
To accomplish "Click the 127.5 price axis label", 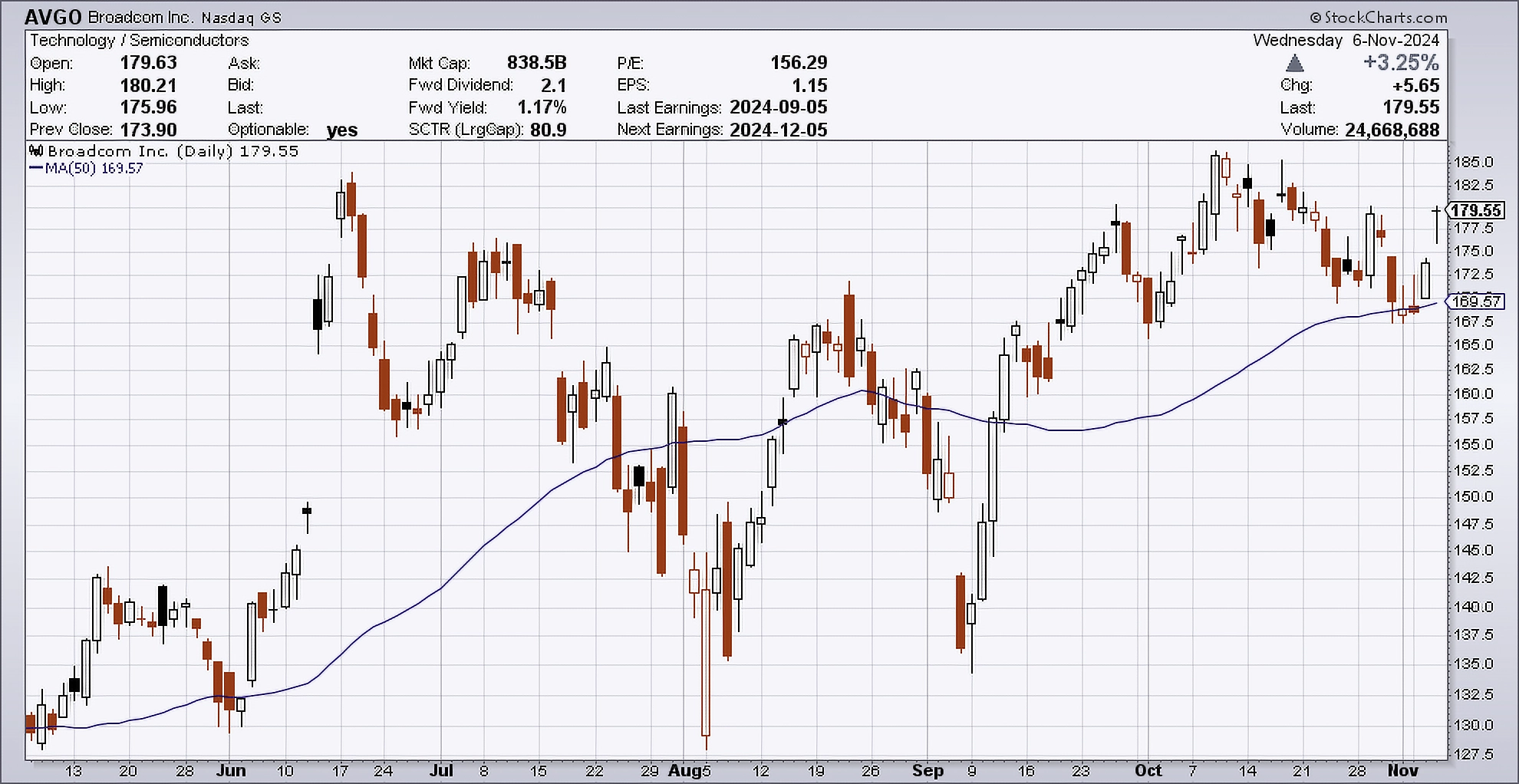I will pyautogui.click(x=1474, y=754).
